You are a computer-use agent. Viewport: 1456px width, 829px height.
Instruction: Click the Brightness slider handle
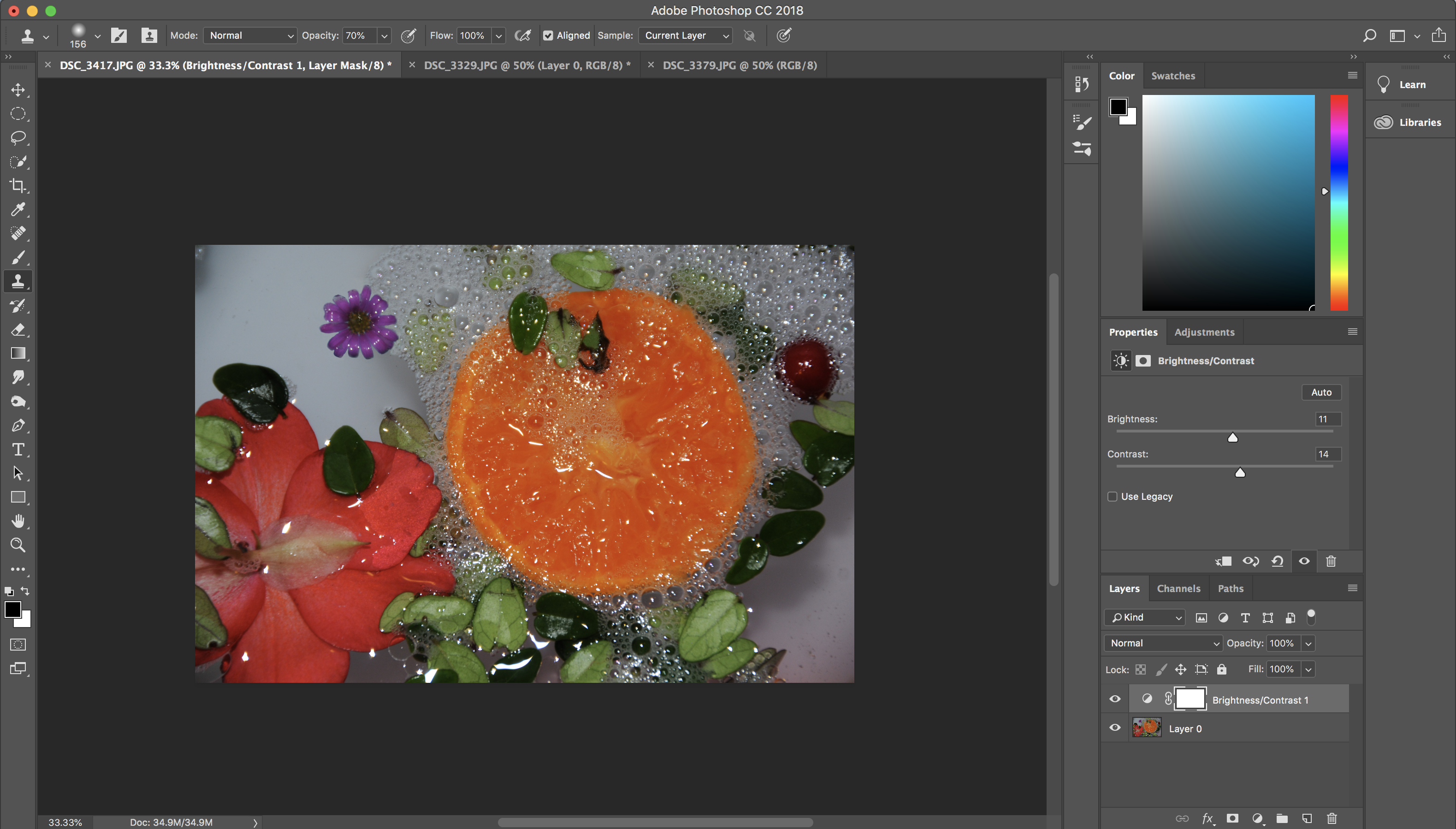click(x=1233, y=437)
